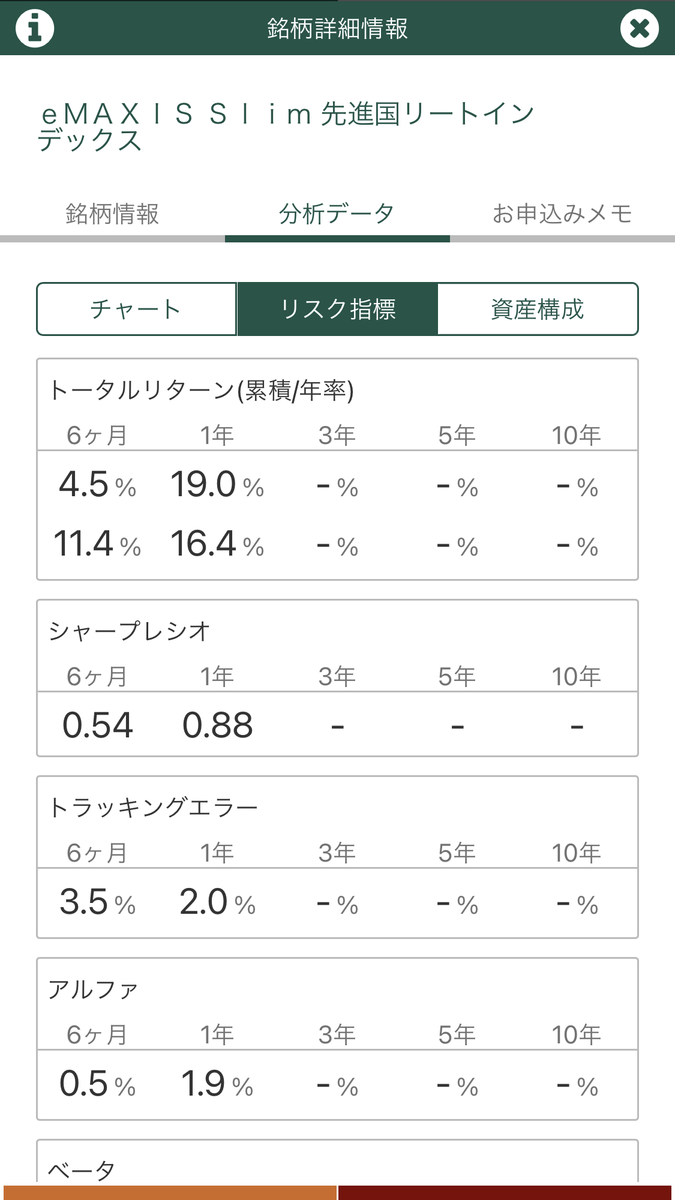Viewport: 675px width, 1200px height.
Task: Close the 銘柄詳細情報 screen
Action: (x=639, y=28)
